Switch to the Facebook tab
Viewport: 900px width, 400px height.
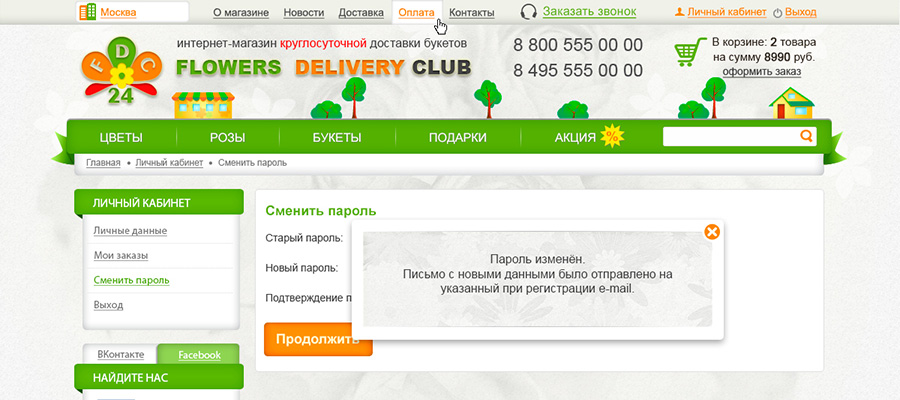click(x=199, y=355)
